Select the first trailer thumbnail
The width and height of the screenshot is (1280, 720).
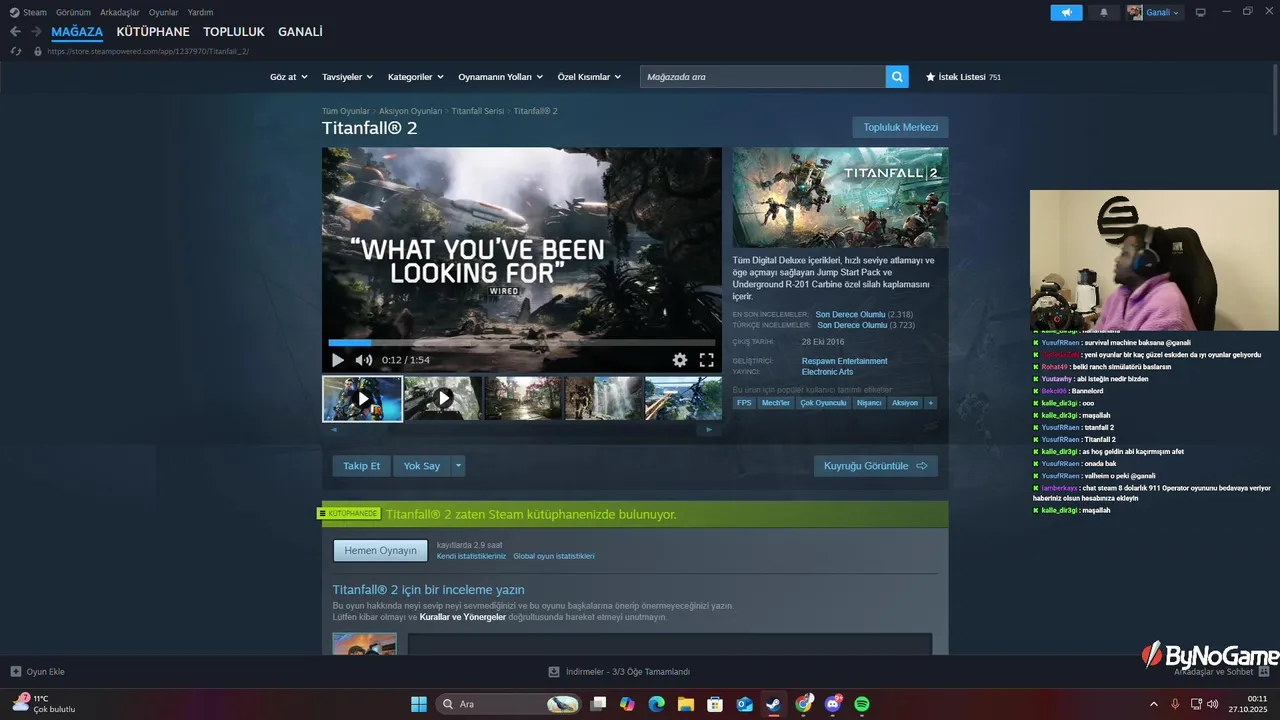coord(362,398)
